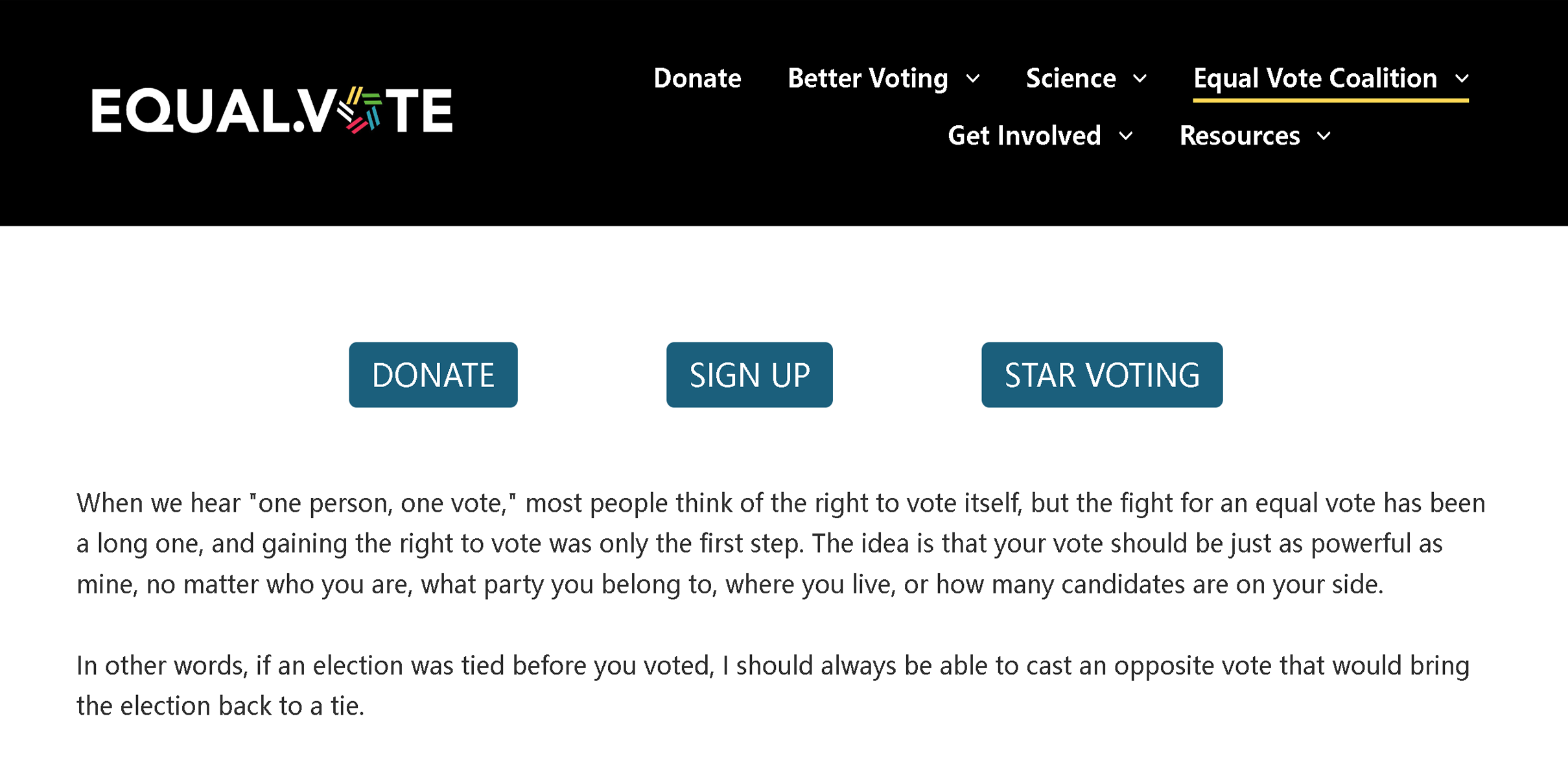The width and height of the screenshot is (1568, 784).
Task: Click the Get Involved chevron icon
Action: point(1127,137)
